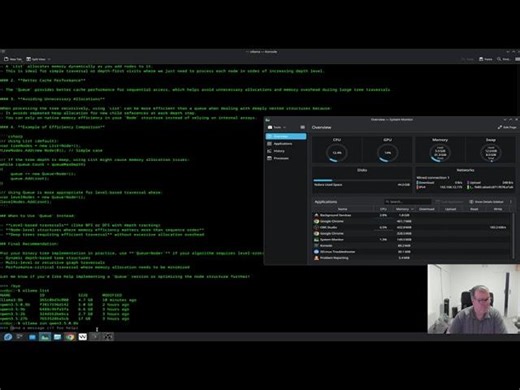Switch to History page in System Monitor sidebar
This screenshot has height=390, width=520.
click(x=286, y=151)
